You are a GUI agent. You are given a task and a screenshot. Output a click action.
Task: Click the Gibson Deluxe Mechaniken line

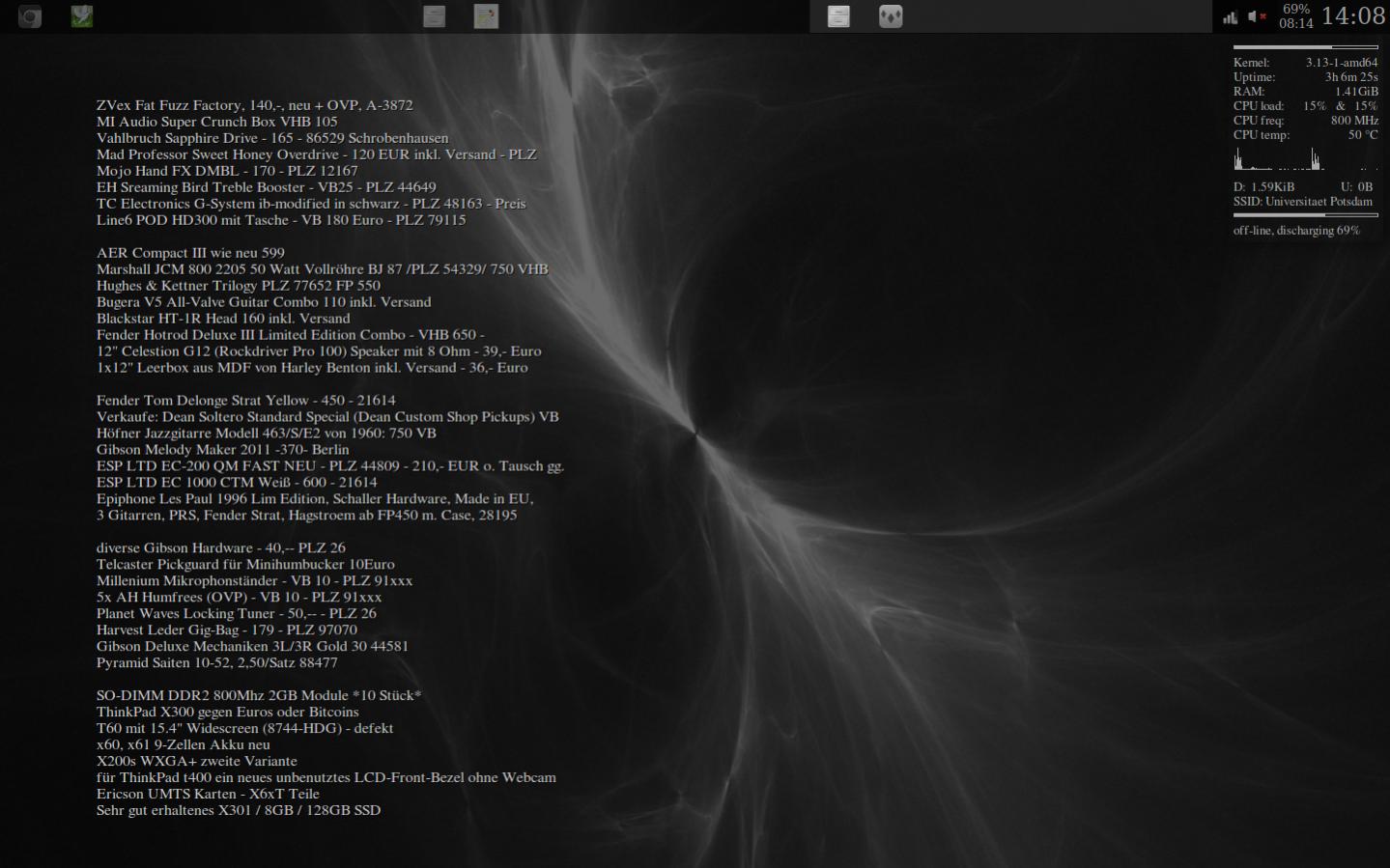(252, 647)
